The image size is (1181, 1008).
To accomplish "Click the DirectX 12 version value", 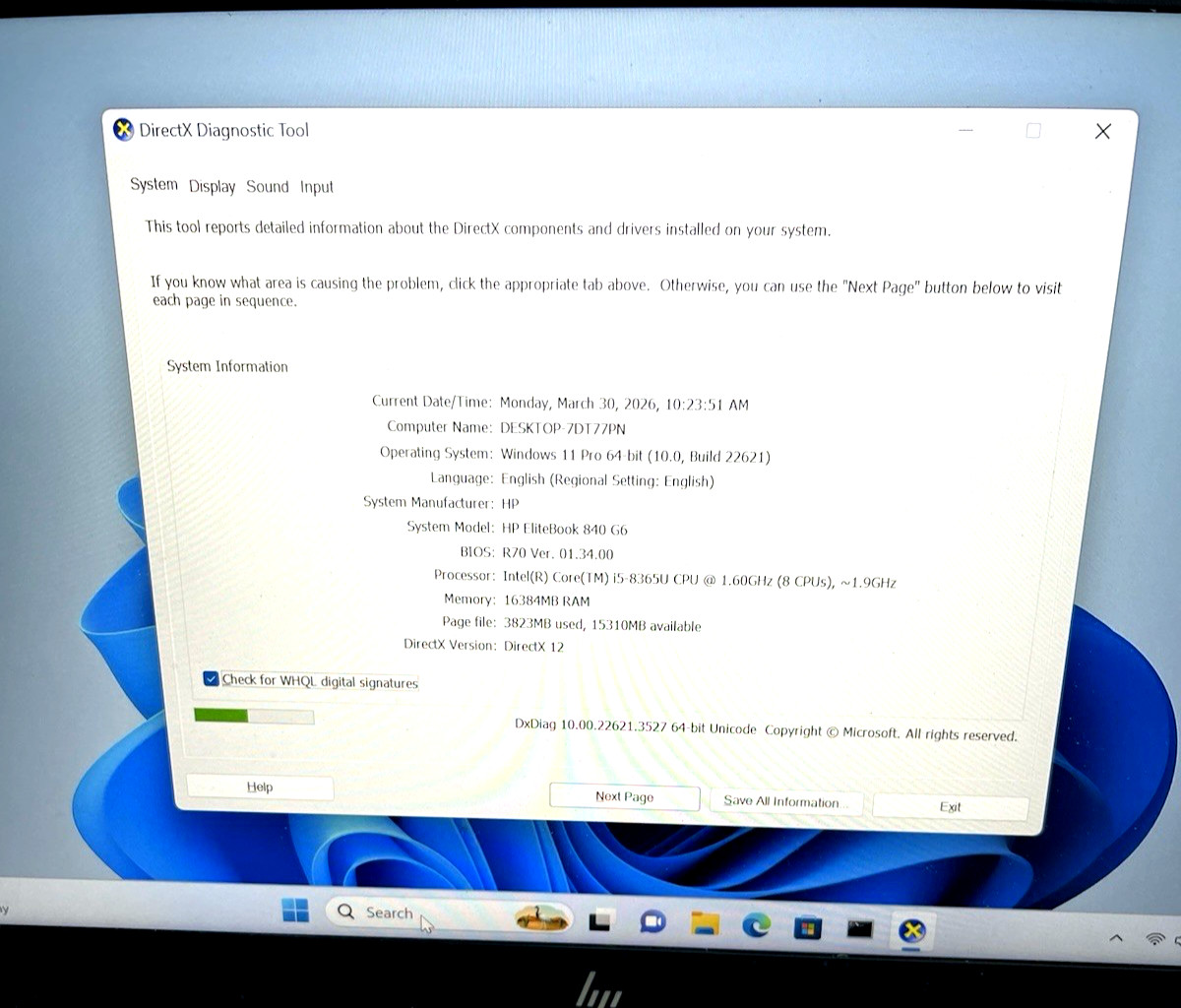I will point(533,647).
